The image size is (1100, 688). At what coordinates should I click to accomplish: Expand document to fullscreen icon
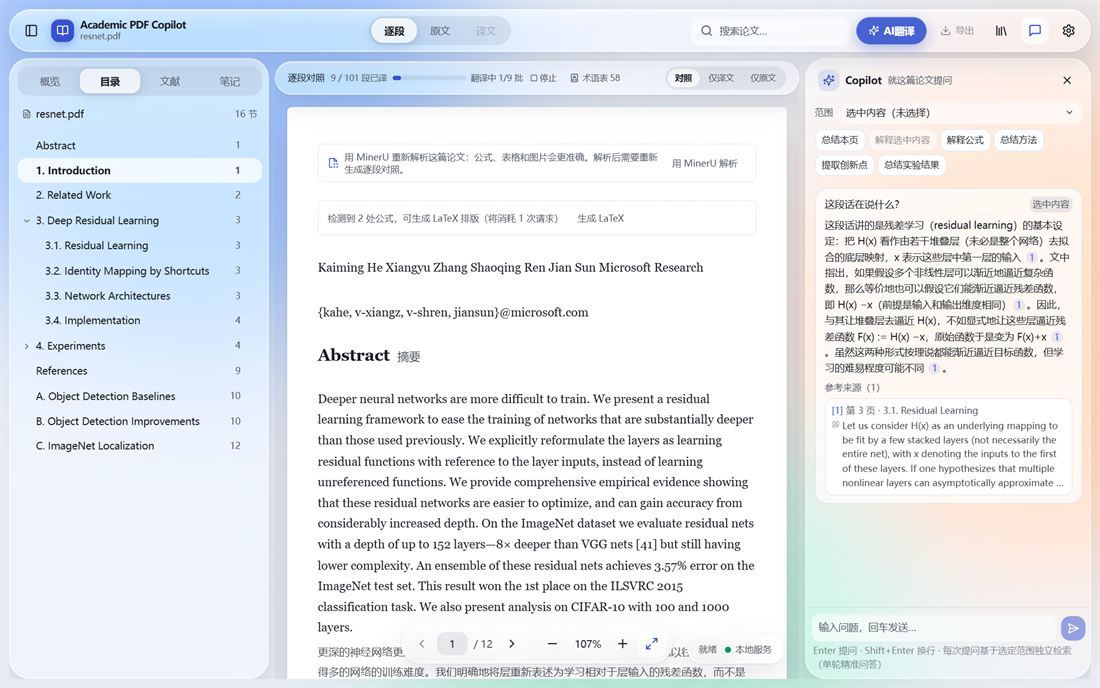click(x=652, y=644)
